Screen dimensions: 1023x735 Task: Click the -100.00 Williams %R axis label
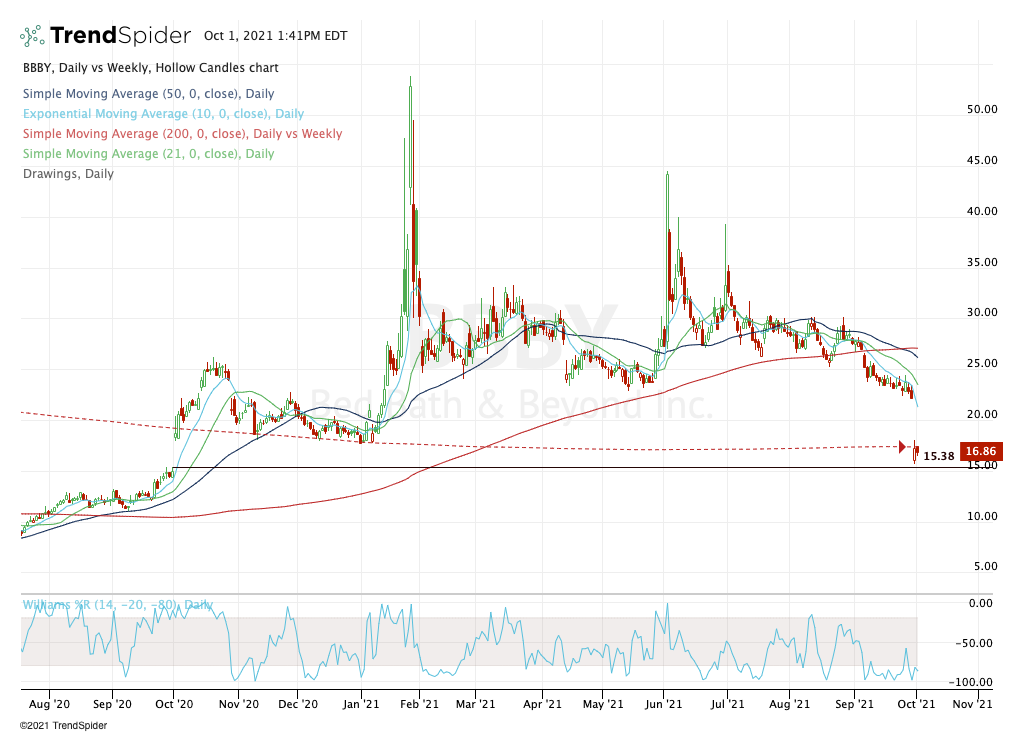(x=970, y=683)
